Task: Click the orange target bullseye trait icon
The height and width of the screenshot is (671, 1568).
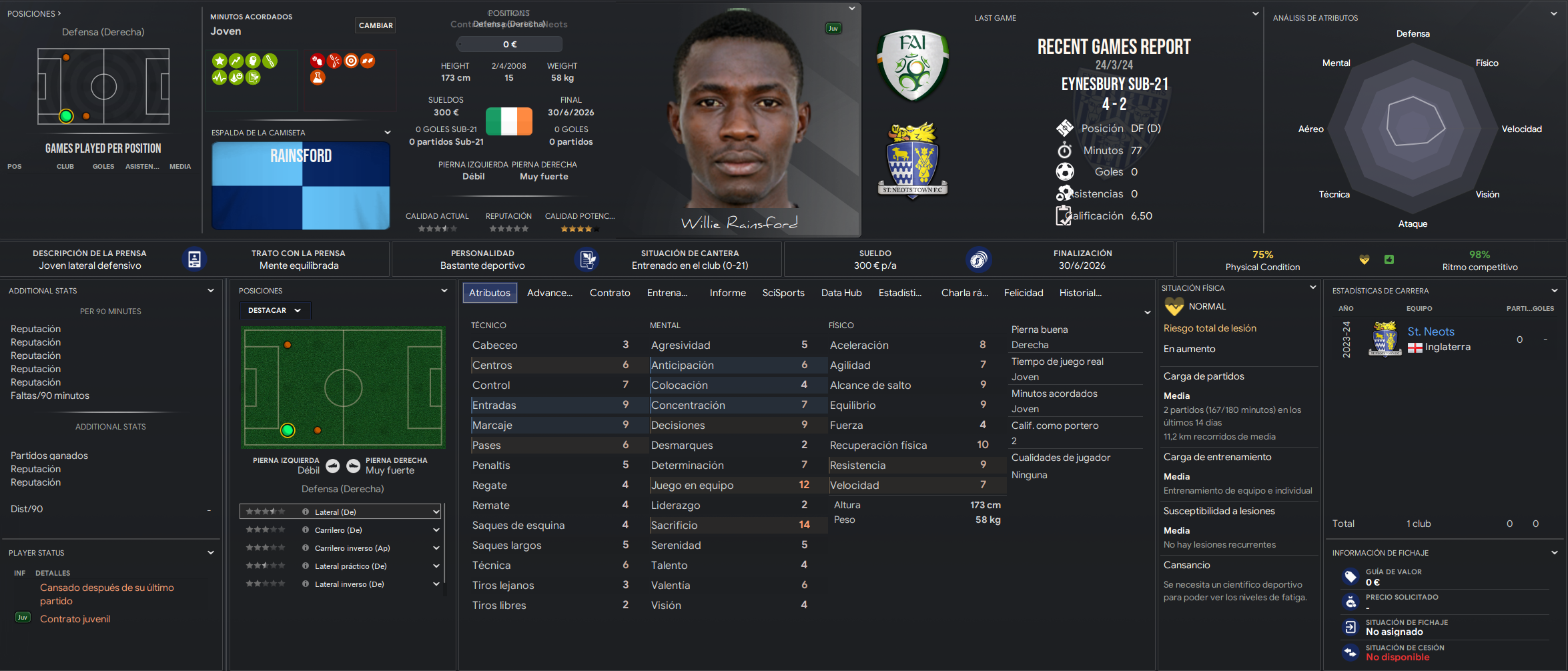Action: (x=351, y=61)
